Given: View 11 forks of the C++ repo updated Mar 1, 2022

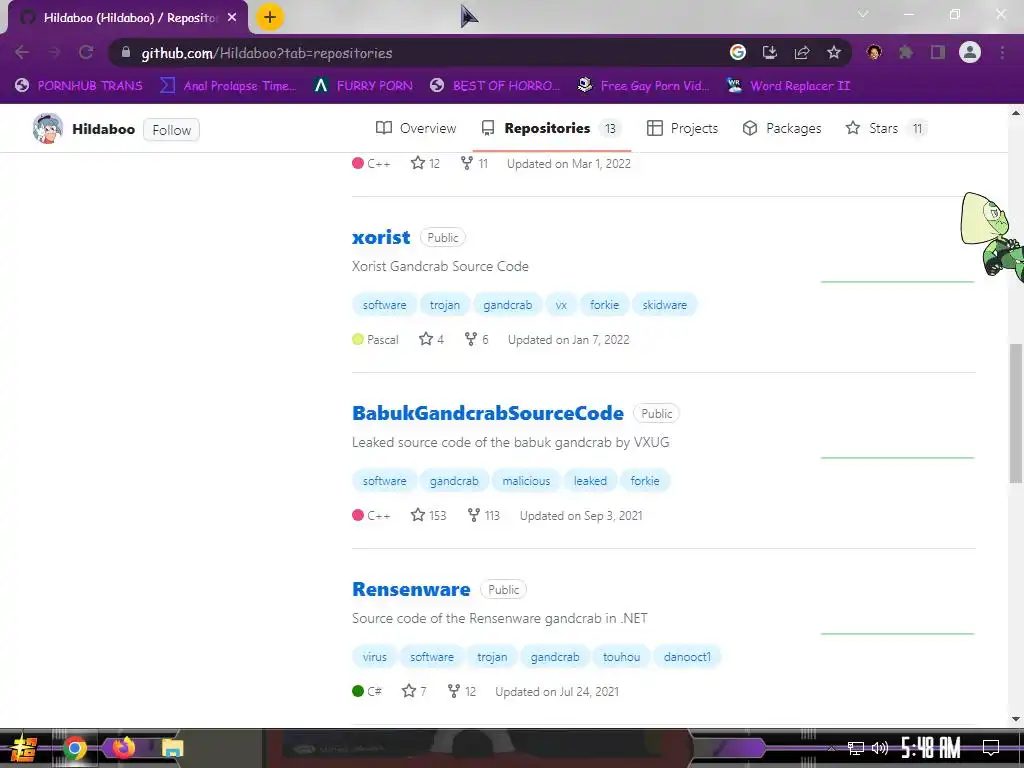Looking at the screenshot, I should tap(474, 163).
